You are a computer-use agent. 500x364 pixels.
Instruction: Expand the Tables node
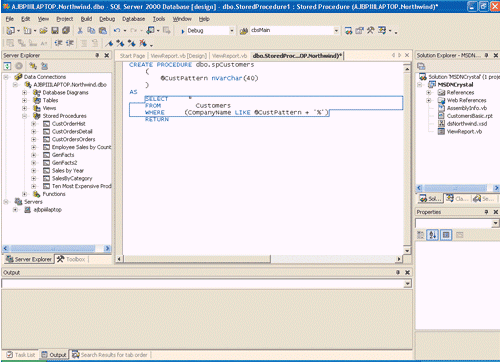25,100
